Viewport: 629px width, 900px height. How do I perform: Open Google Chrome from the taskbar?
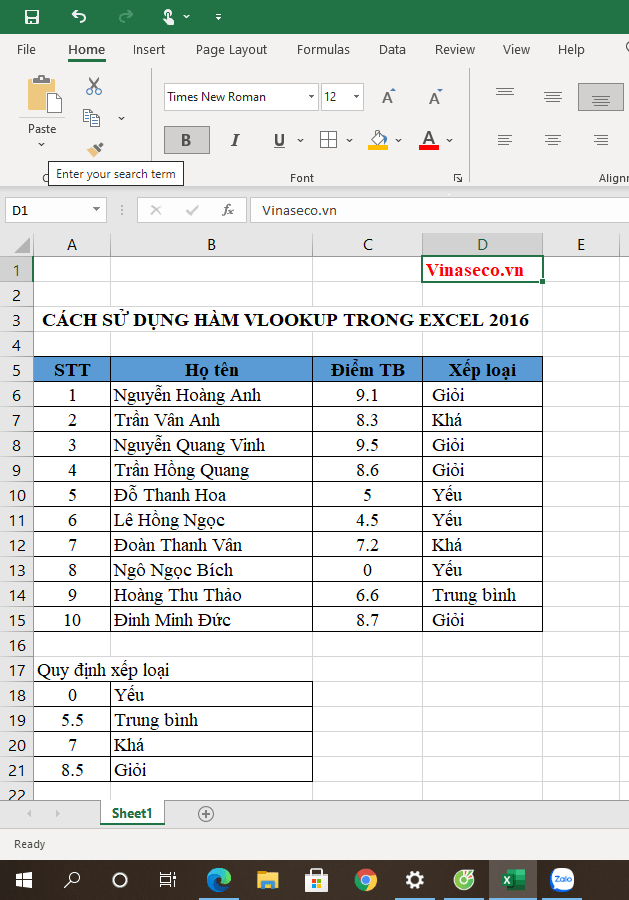click(366, 880)
